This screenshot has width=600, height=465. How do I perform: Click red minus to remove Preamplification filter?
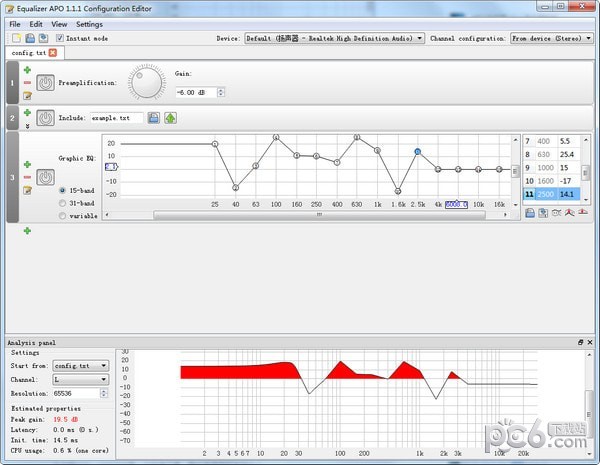(x=27, y=83)
